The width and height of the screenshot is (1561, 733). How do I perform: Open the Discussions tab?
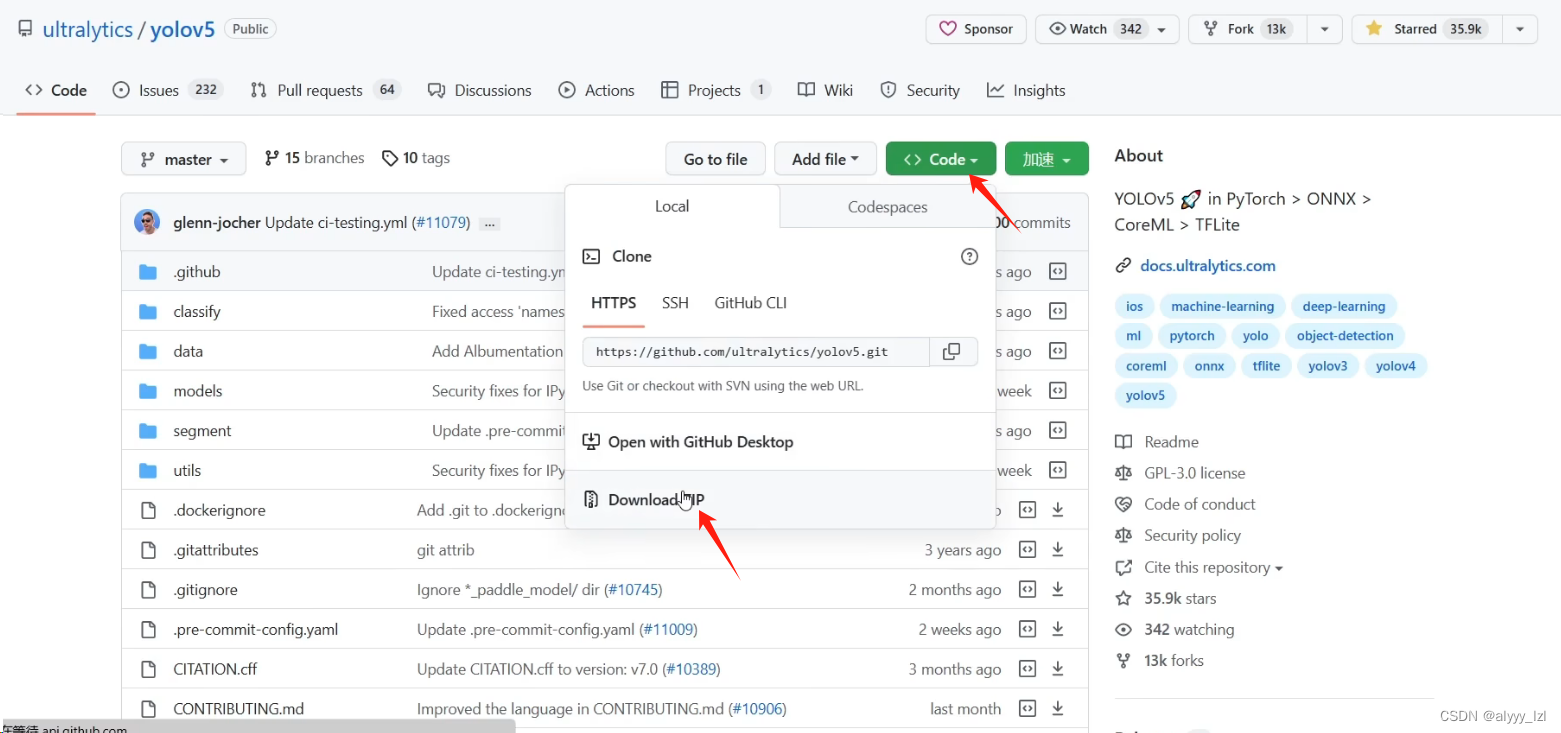click(479, 90)
